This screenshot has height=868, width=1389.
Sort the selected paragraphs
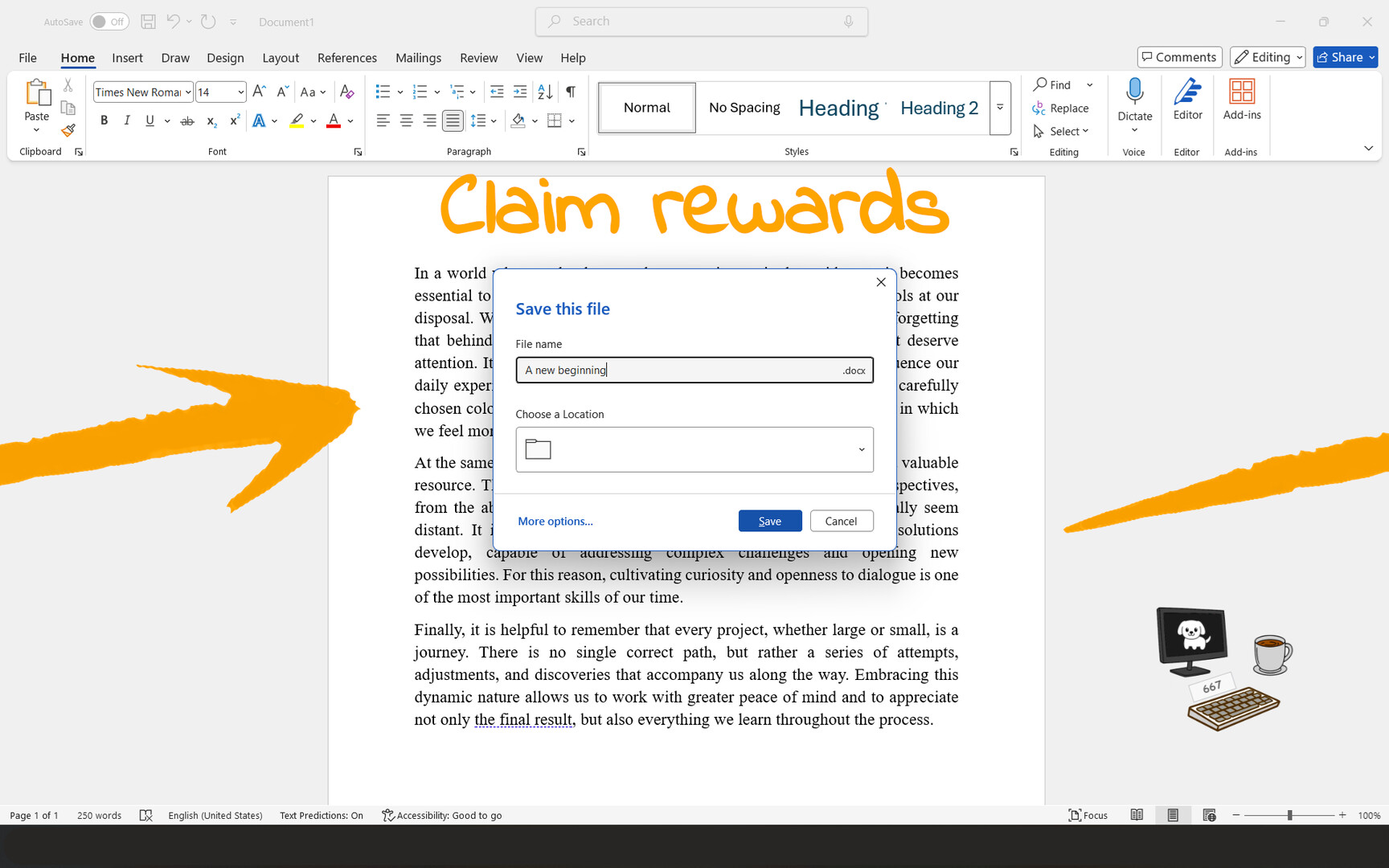(x=545, y=92)
